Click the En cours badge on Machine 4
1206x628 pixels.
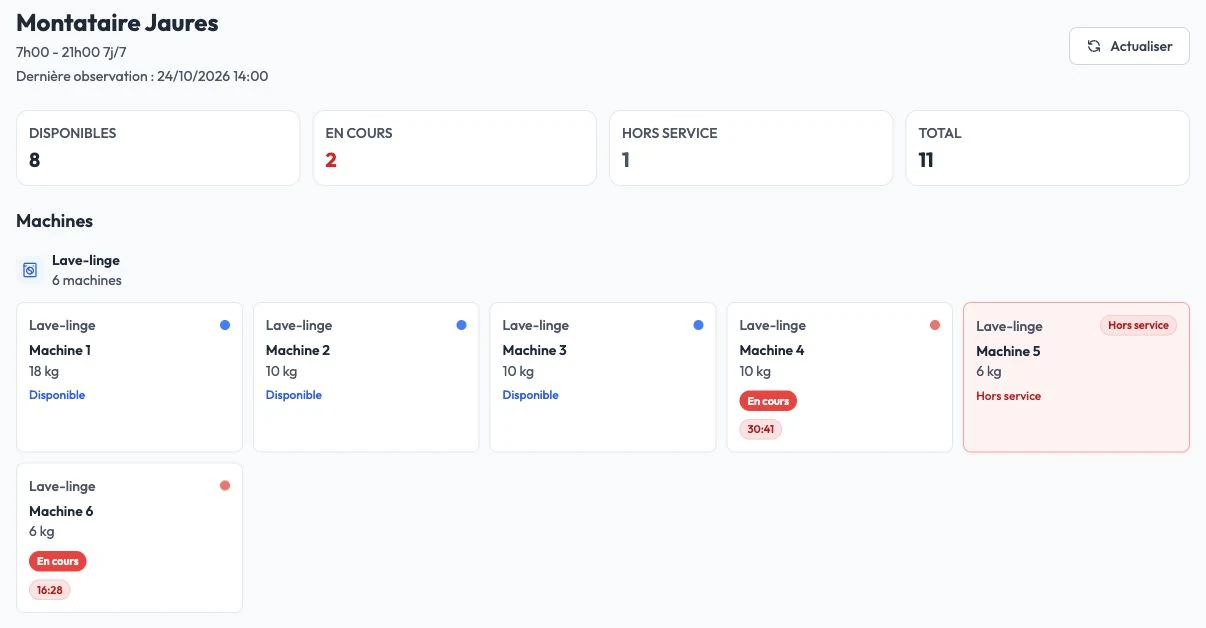pos(768,401)
